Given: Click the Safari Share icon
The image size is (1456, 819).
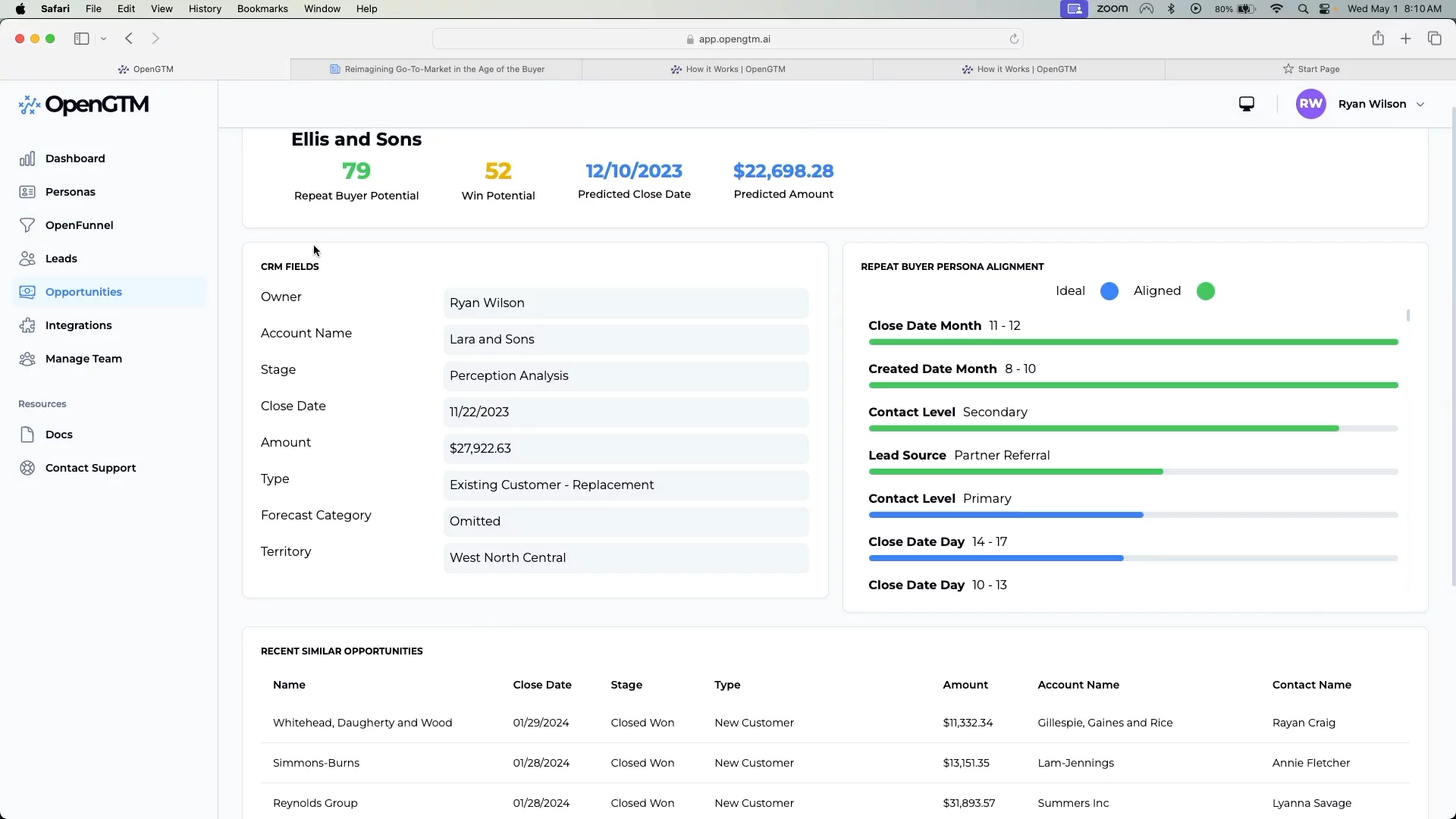Looking at the screenshot, I should [1378, 39].
